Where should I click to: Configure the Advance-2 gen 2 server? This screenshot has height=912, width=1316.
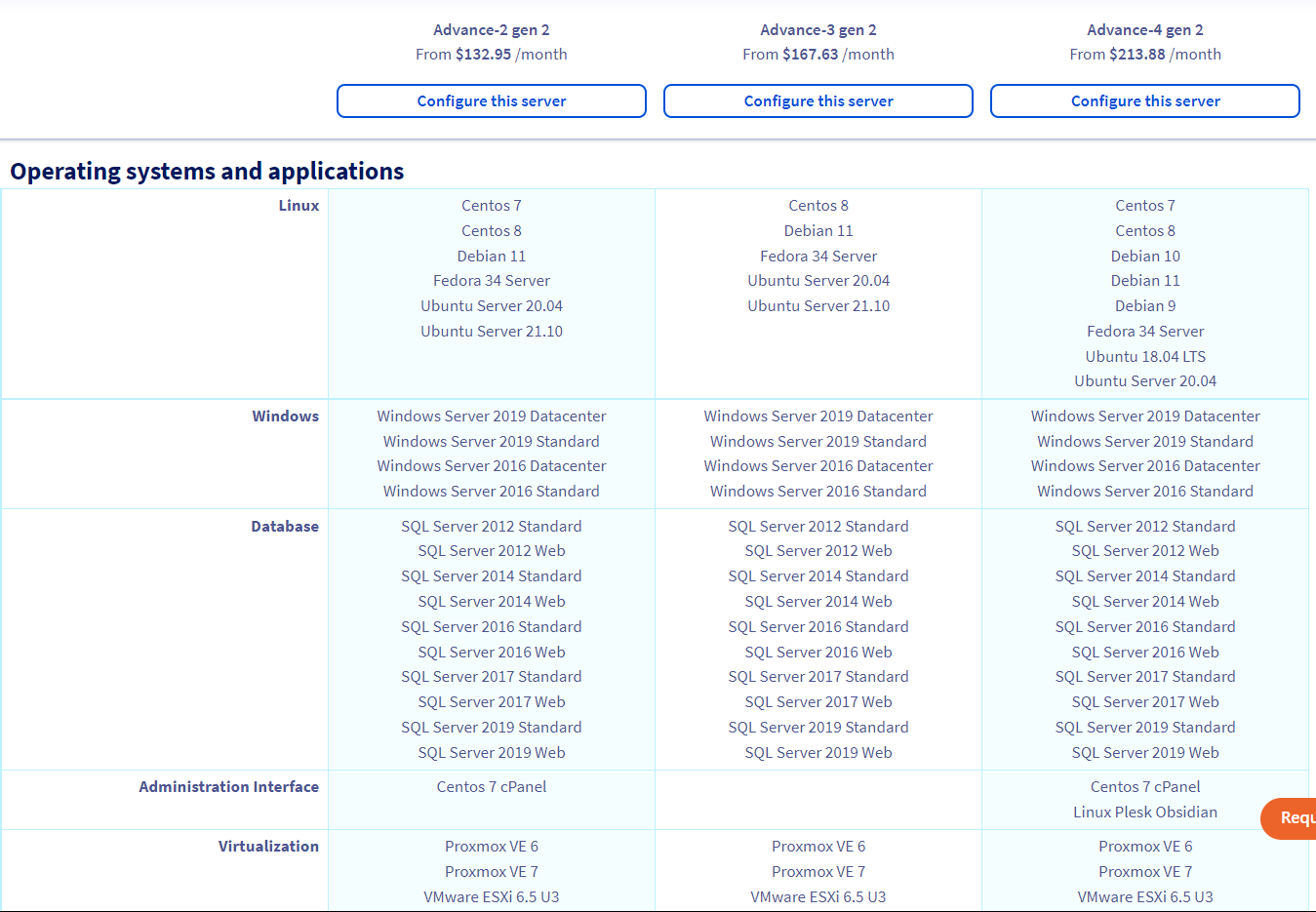pyautogui.click(x=492, y=100)
